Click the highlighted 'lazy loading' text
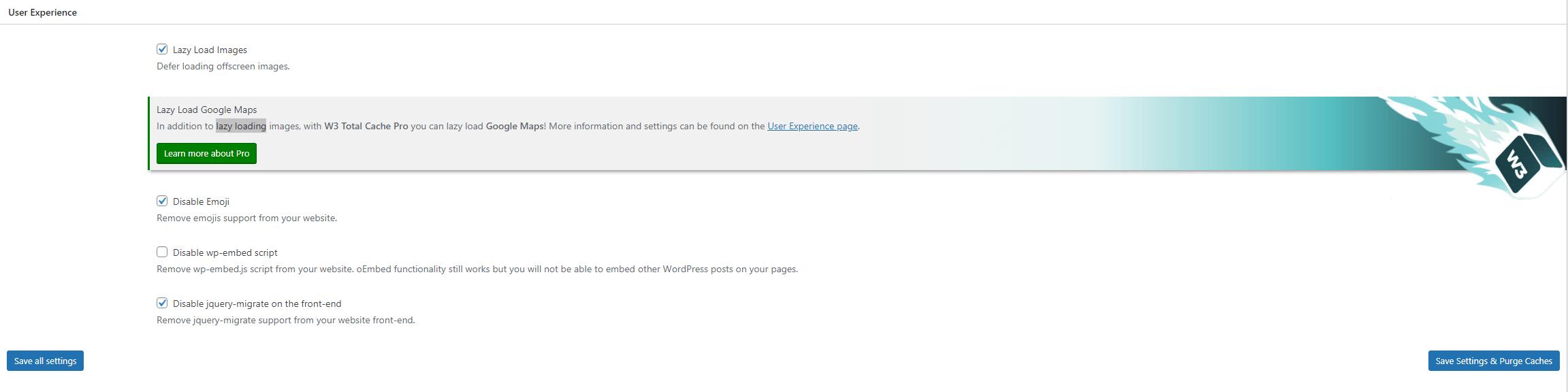The height and width of the screenshot is (392, 1568). pyautogui.click(x=241, y=126)
